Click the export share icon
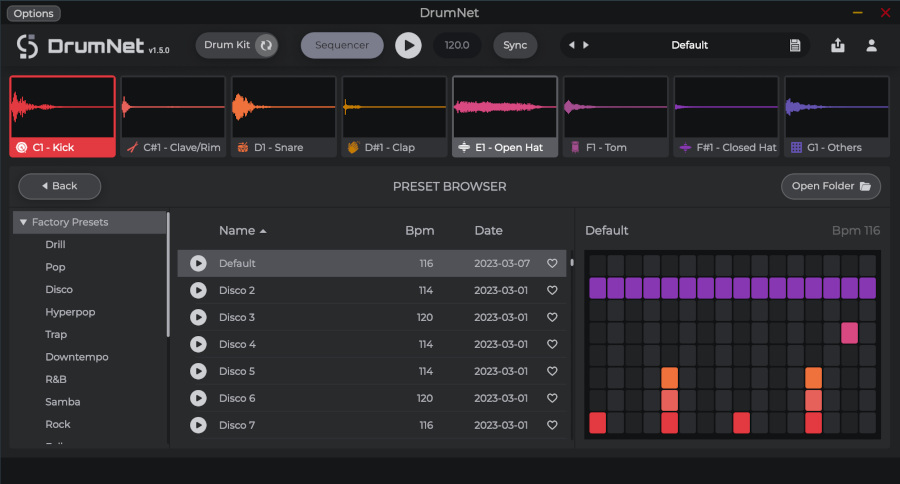This screenshot has width=900, height=484. click(x=838, y=45)
